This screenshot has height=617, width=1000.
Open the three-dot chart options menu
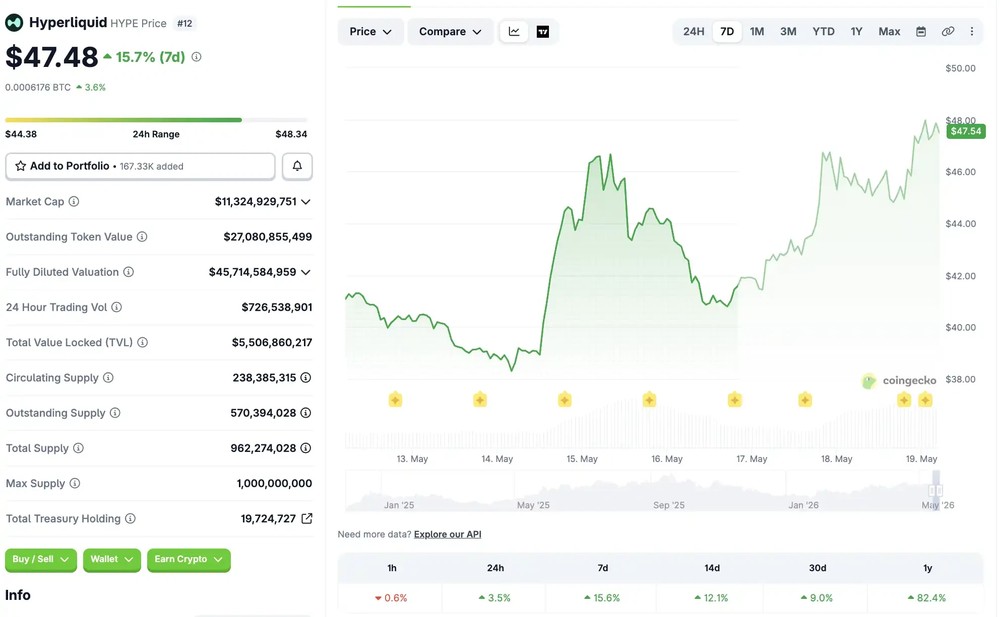(972, 31)
